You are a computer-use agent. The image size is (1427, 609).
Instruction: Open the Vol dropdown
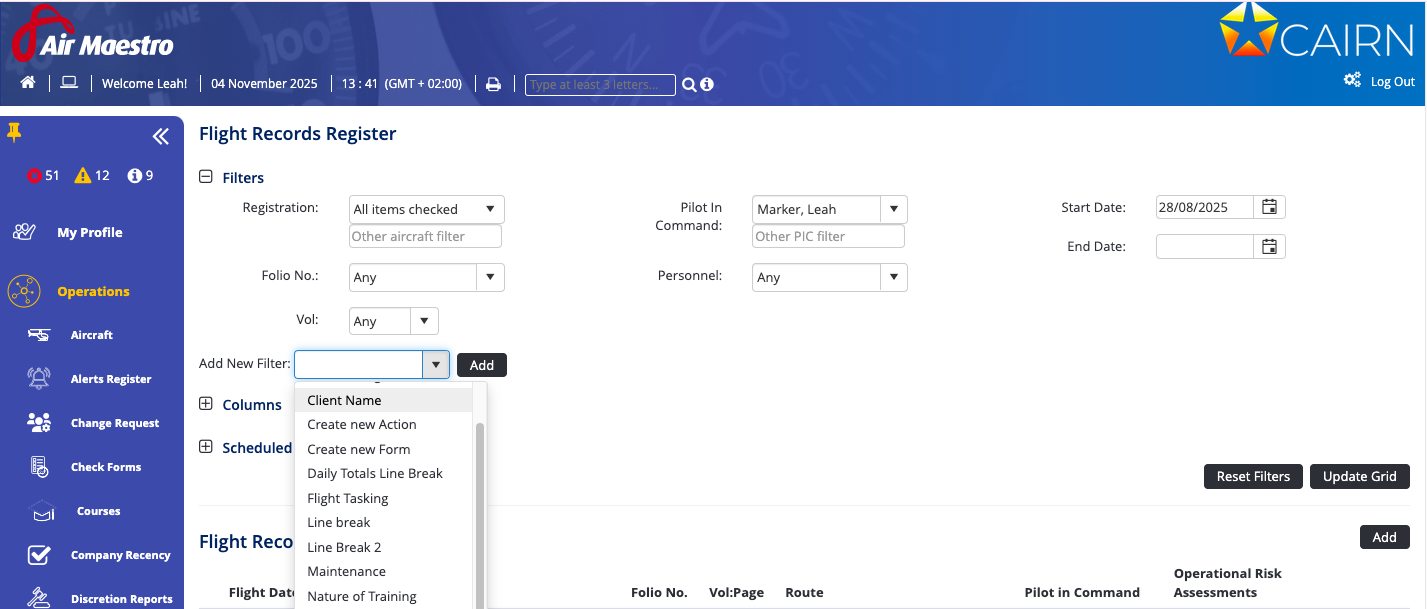tap(424, 321)
